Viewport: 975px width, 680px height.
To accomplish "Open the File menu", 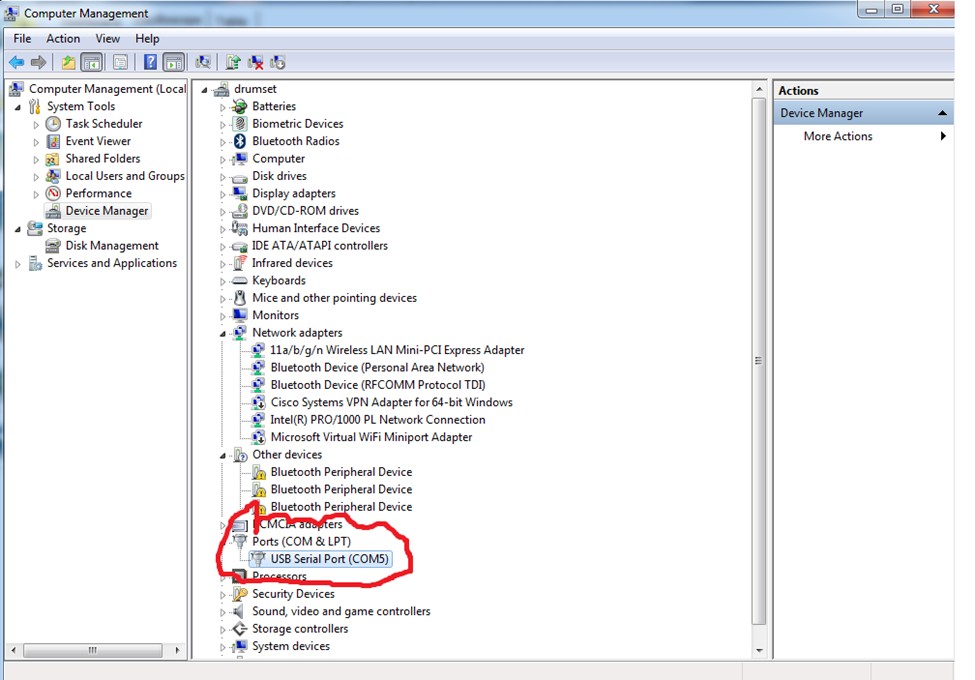I will click(22, 39).
